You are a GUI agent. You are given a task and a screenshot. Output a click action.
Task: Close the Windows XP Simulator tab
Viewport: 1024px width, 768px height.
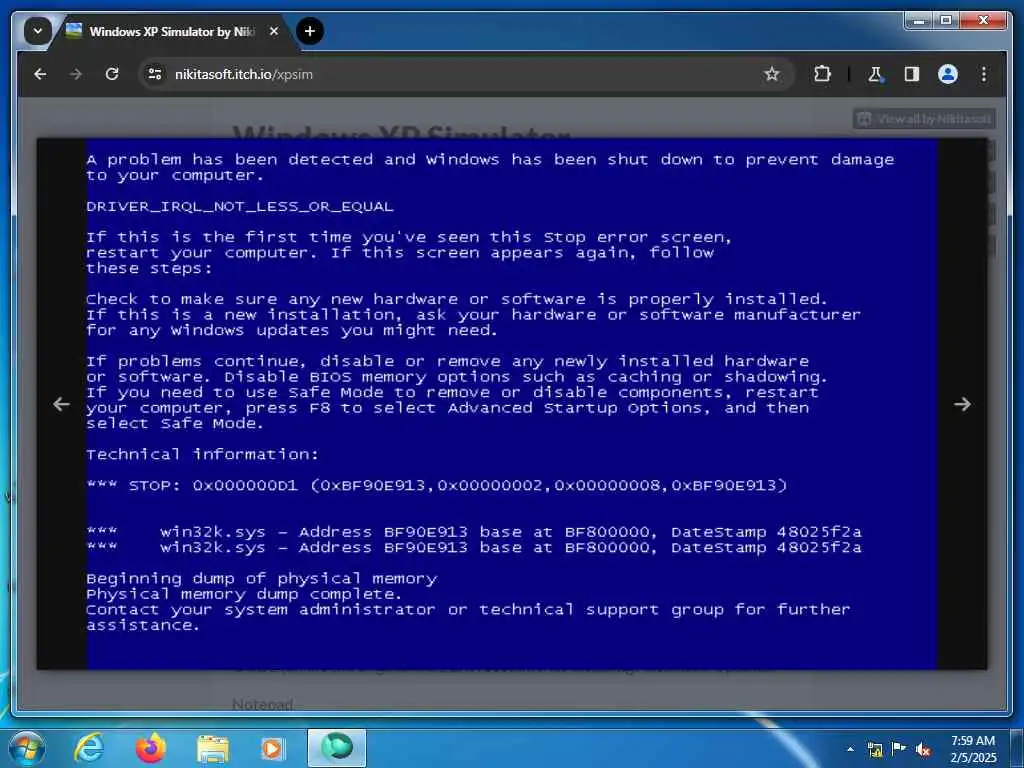click(x=274, y=31)
